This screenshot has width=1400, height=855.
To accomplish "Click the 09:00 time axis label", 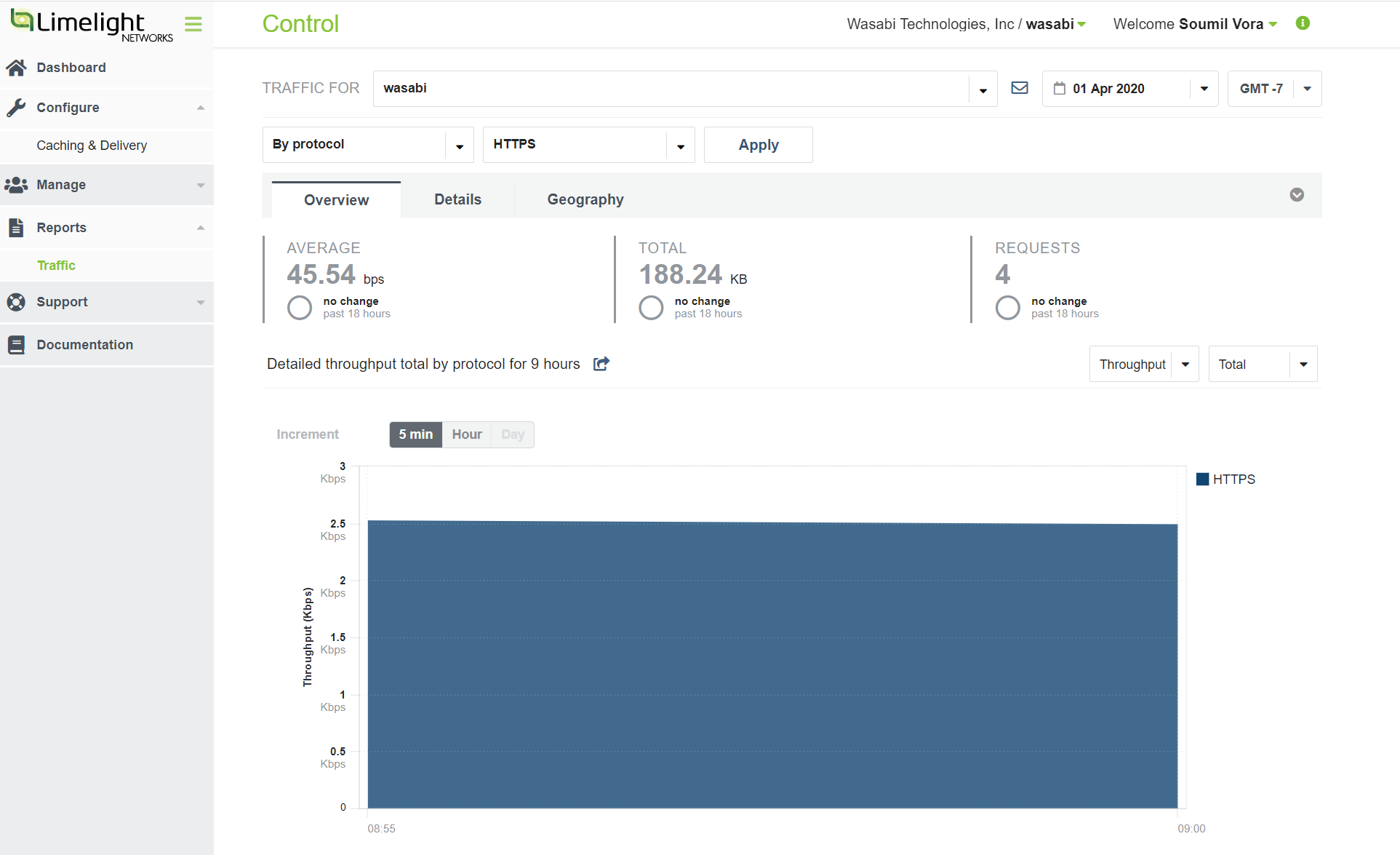I will click(1191, 829).
